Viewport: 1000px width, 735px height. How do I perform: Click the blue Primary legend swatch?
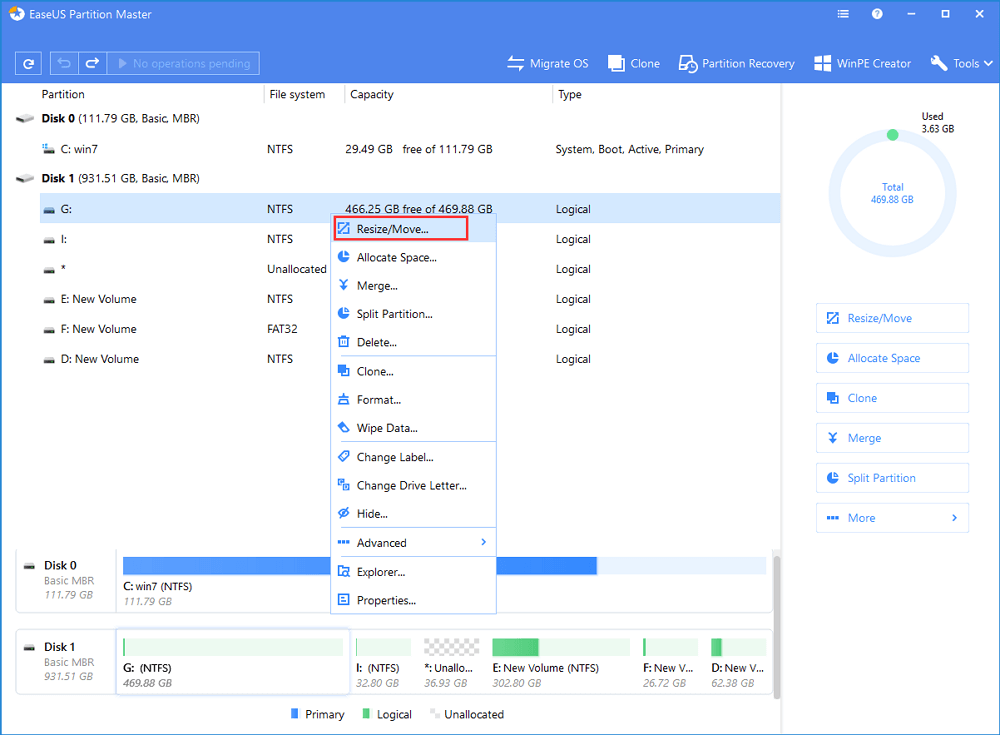pos(295,713)
